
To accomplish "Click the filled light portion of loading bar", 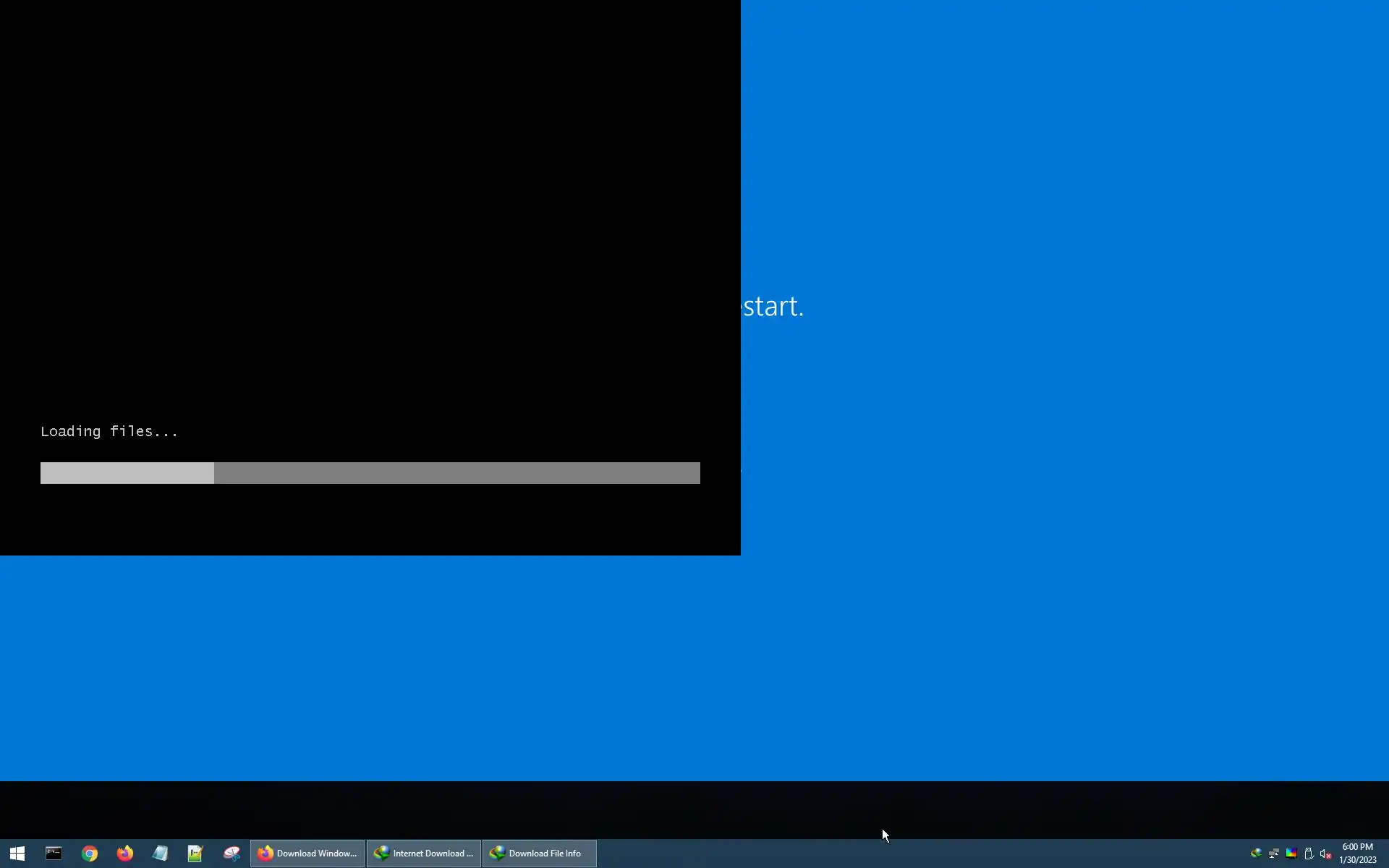I will pyautogui.click(x=127, y=473).
